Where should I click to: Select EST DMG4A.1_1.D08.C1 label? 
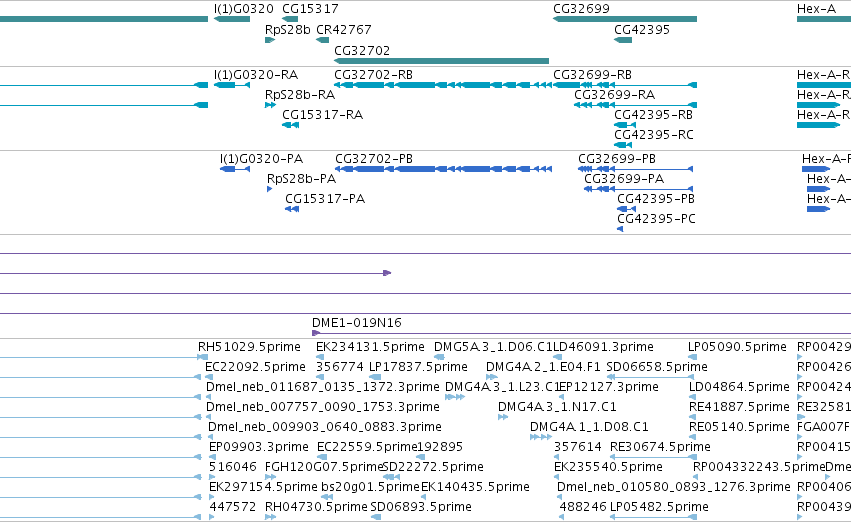(589, 427)
